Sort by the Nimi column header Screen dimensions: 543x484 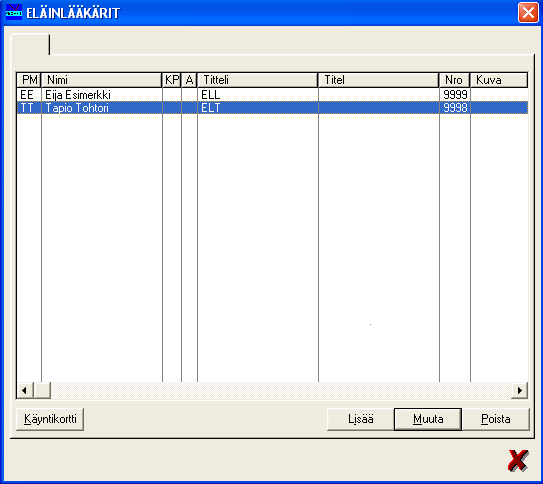101,80
